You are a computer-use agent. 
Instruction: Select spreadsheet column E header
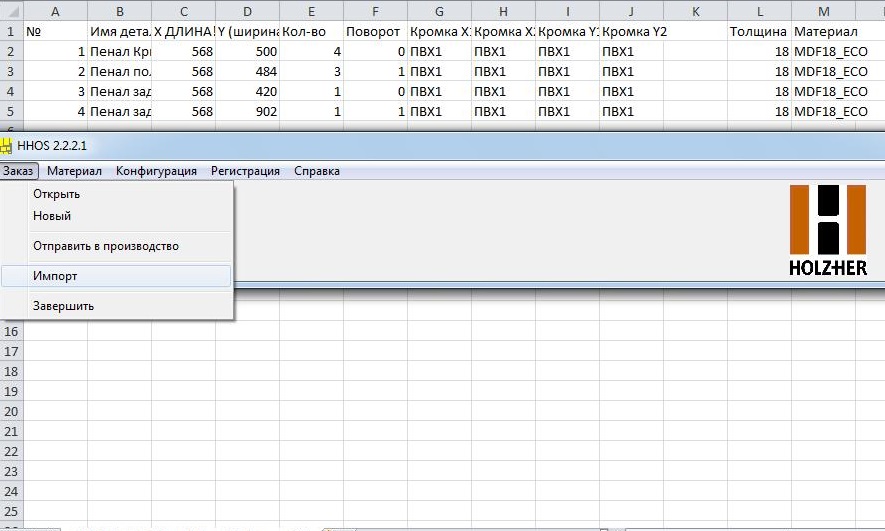click(312, 11)
